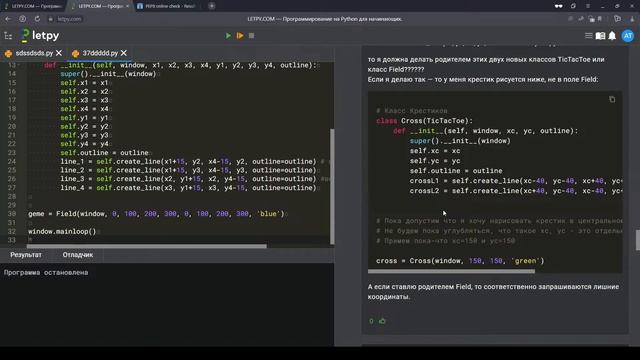Open the notifications bell
The height and width of the screenshot is (360, 640).
tap(612, 36)
